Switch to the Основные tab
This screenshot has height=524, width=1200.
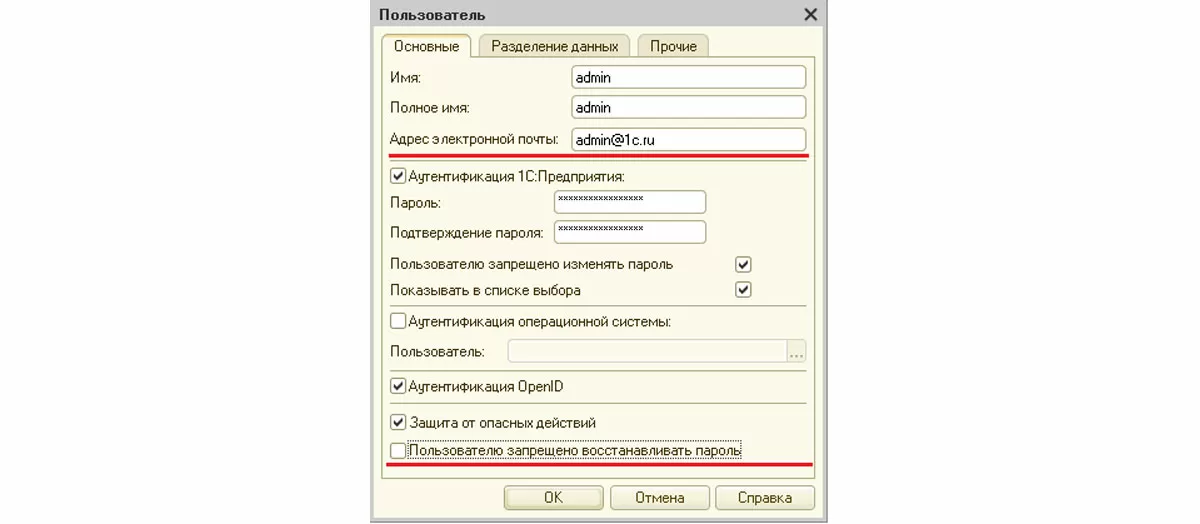[x=426, y=46]
